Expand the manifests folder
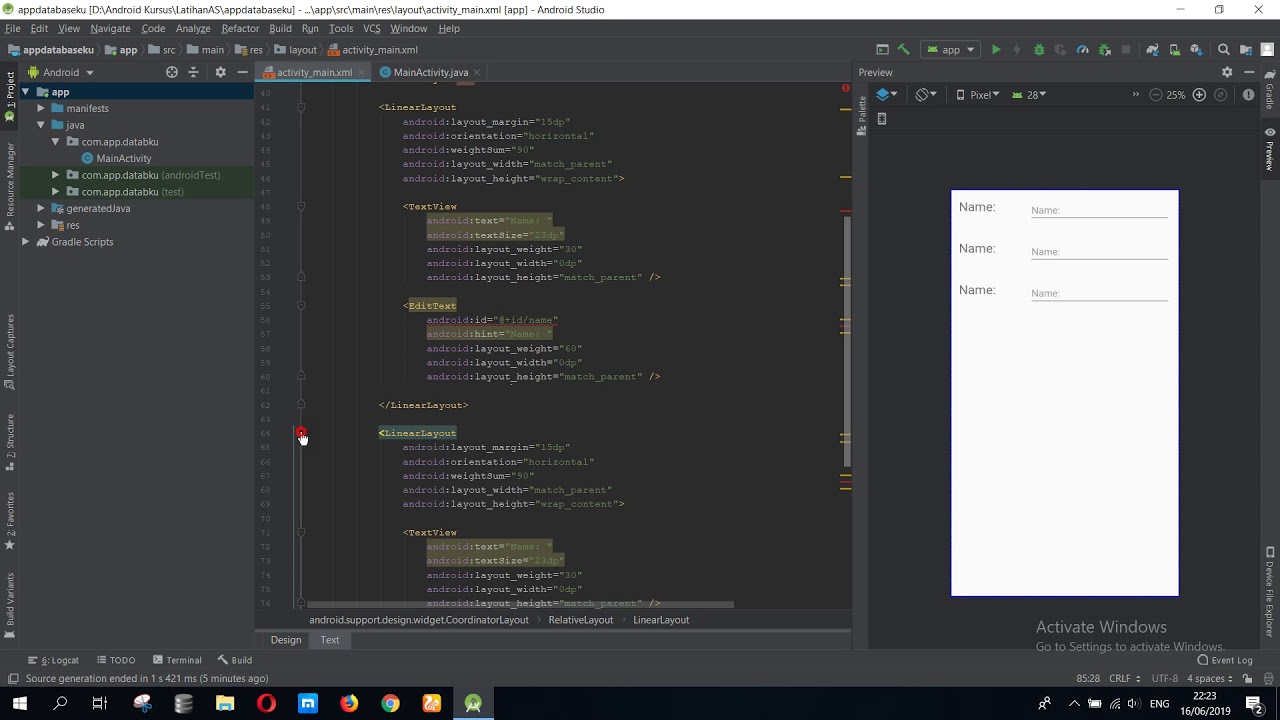Viewport: 1280px width, 720px height. pyautogui.click(x=41, y=108)
